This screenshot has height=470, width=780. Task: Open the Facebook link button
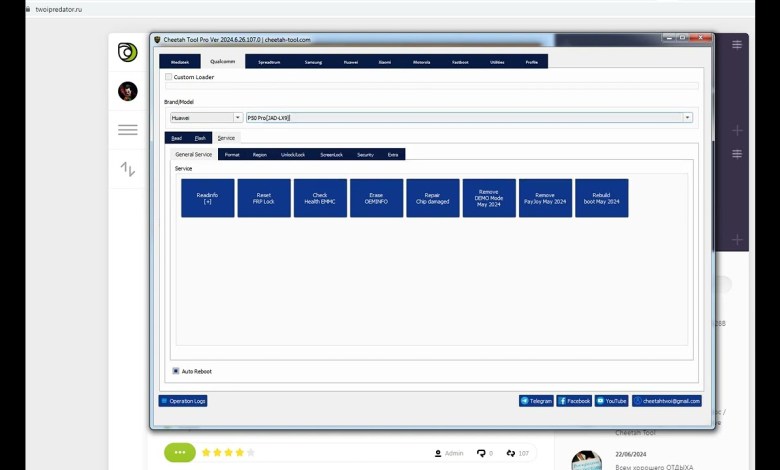(574, 401)
